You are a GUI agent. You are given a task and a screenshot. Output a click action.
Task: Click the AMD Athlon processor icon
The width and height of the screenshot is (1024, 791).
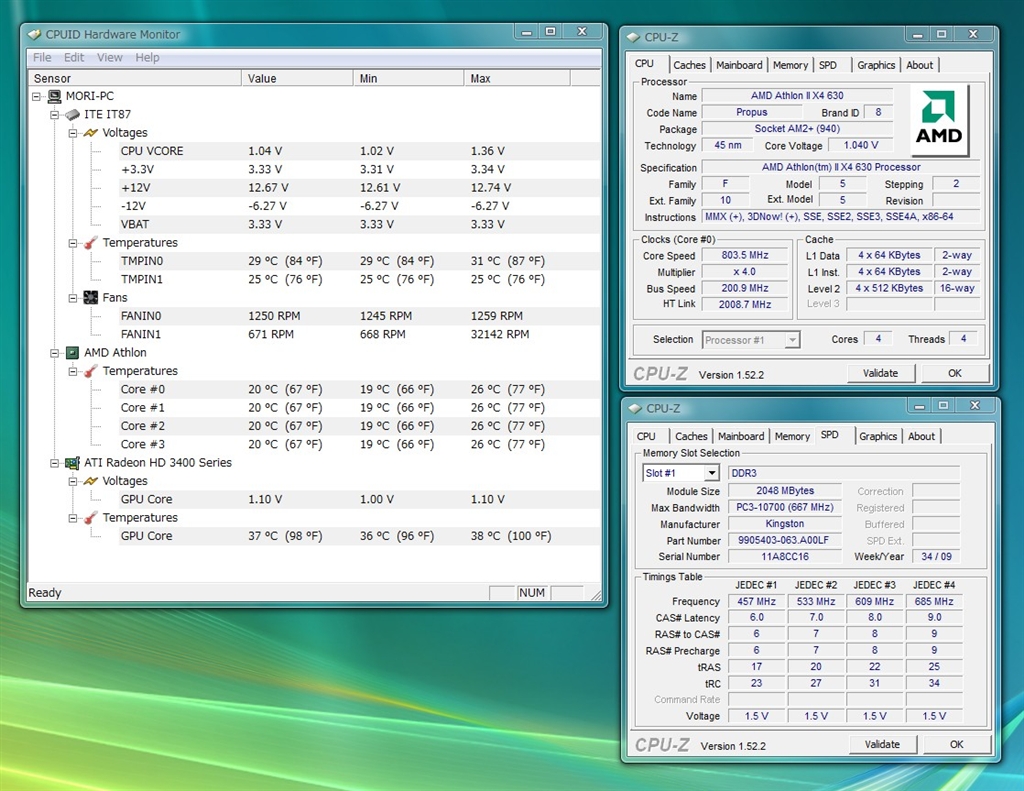click(72, 353)
